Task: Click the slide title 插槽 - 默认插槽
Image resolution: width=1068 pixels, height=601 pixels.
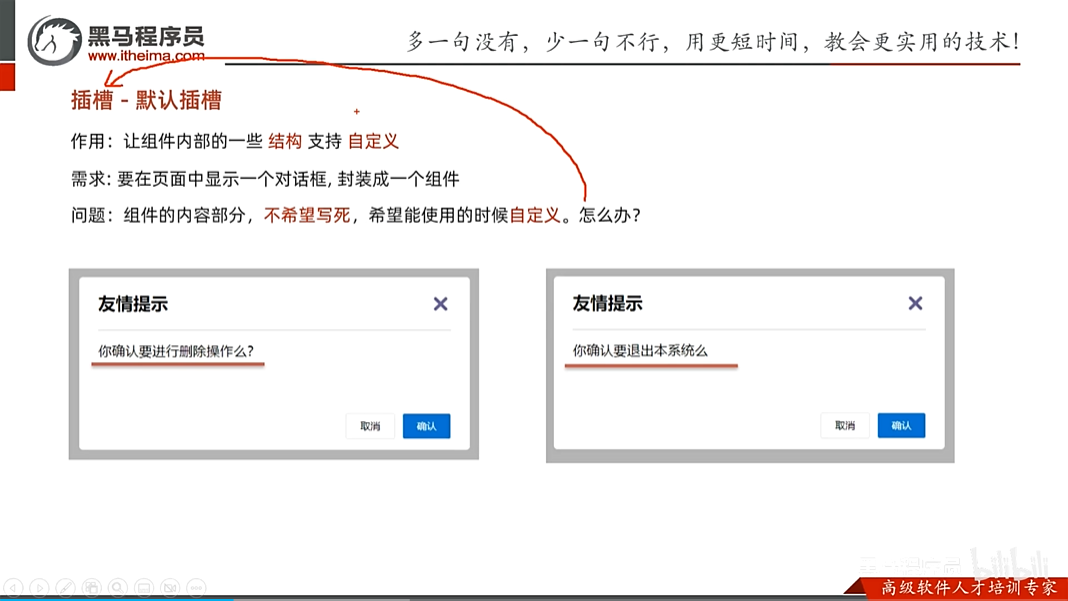Action: point(147,100)
